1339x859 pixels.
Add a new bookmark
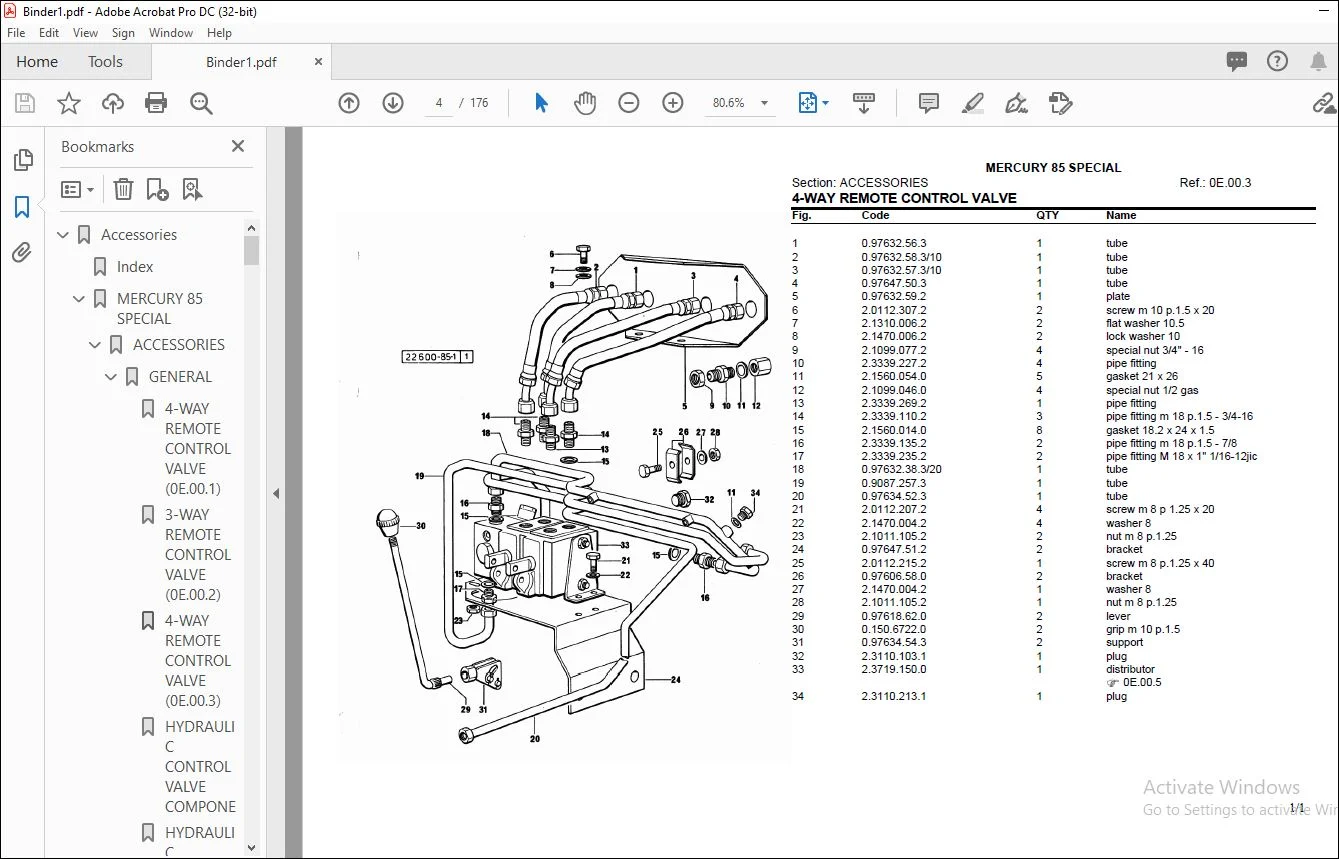pyautogui.click(x=157, y=189)
